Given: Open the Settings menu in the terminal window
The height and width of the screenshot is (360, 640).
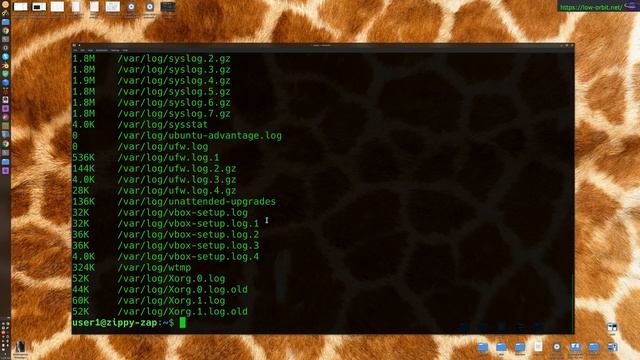Looking at the screenshot, I should tap(115, 50).
